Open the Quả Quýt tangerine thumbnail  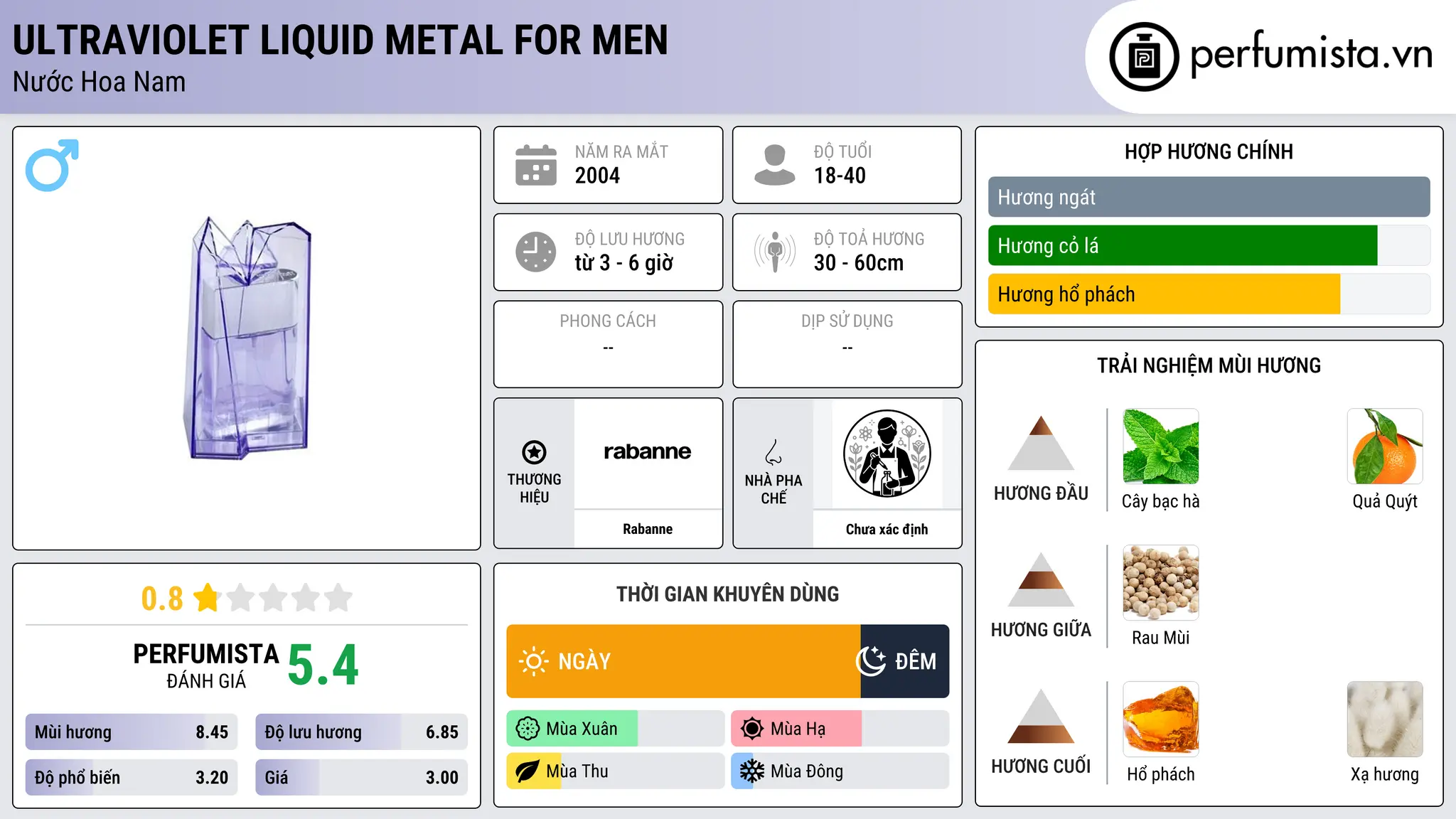tap(1385, 446)
